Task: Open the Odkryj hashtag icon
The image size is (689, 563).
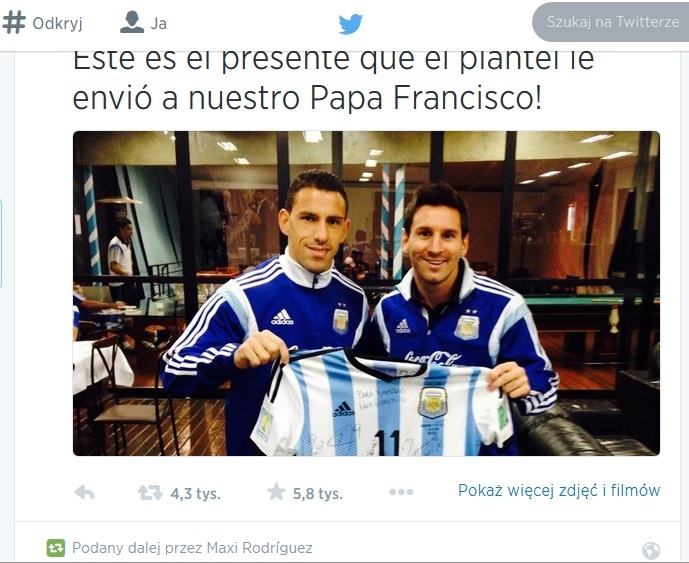Action: pos(14,22)
